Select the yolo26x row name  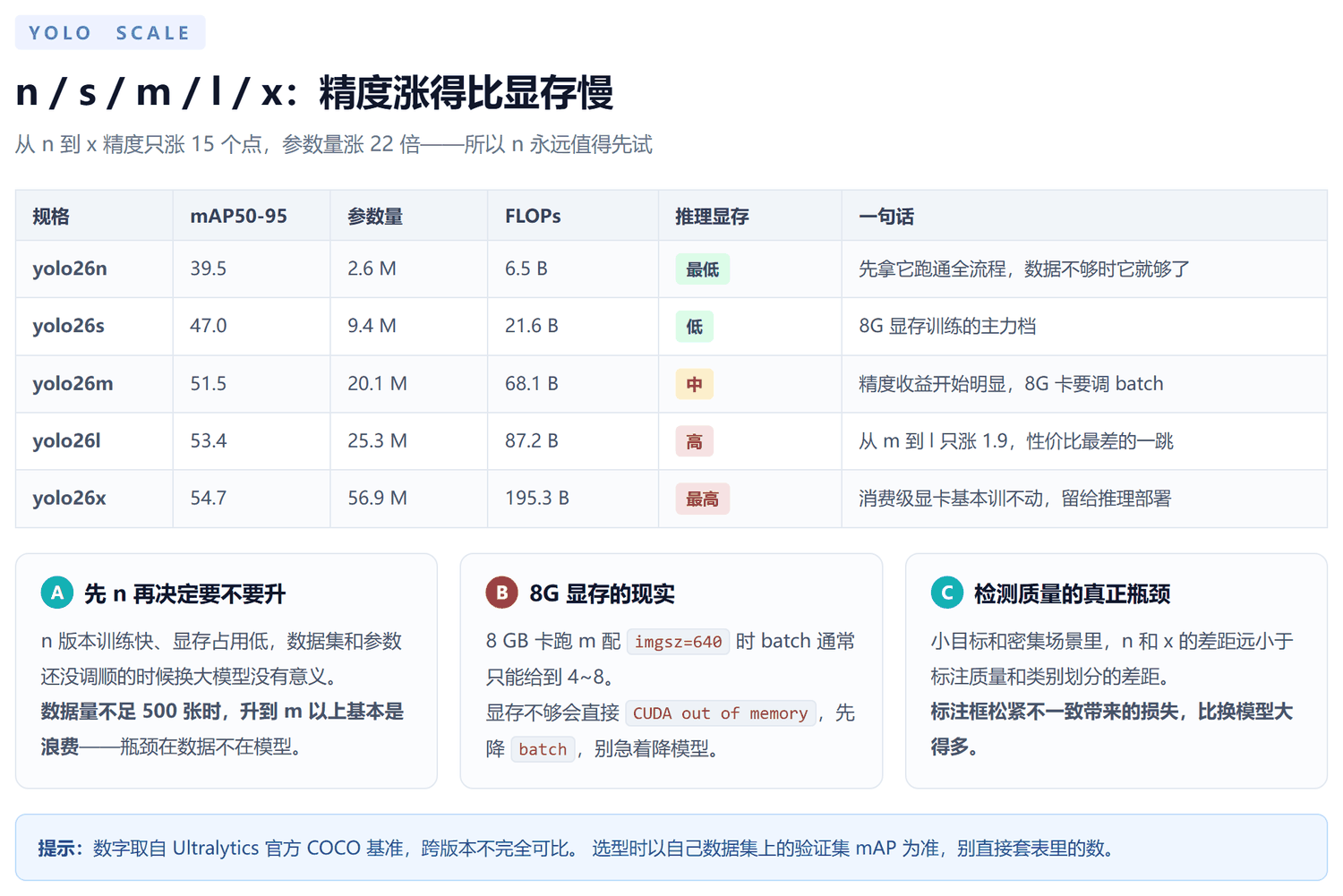(69, 498)
